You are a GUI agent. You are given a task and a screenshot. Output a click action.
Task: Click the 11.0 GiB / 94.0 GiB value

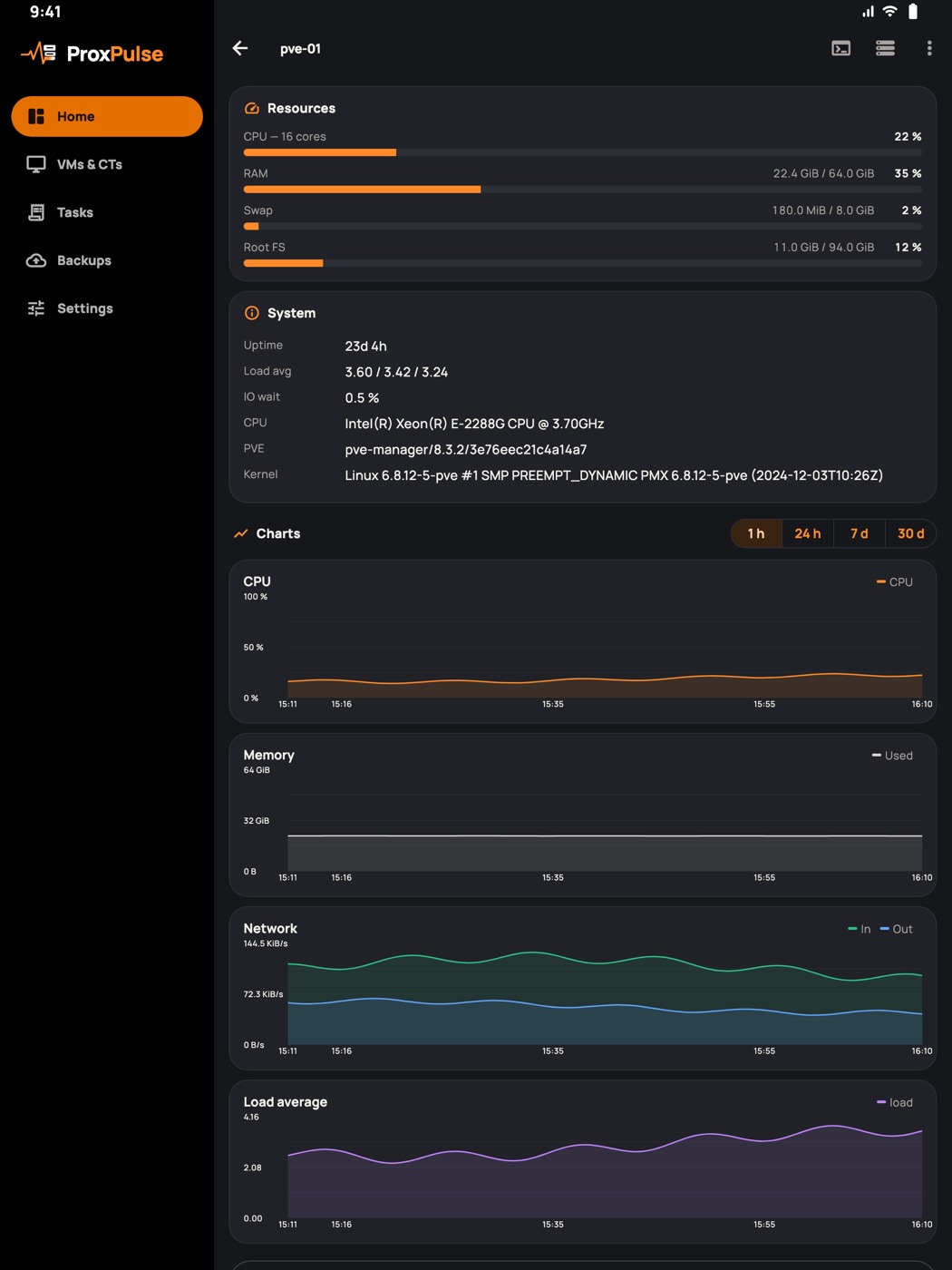(x=823, y=248)
